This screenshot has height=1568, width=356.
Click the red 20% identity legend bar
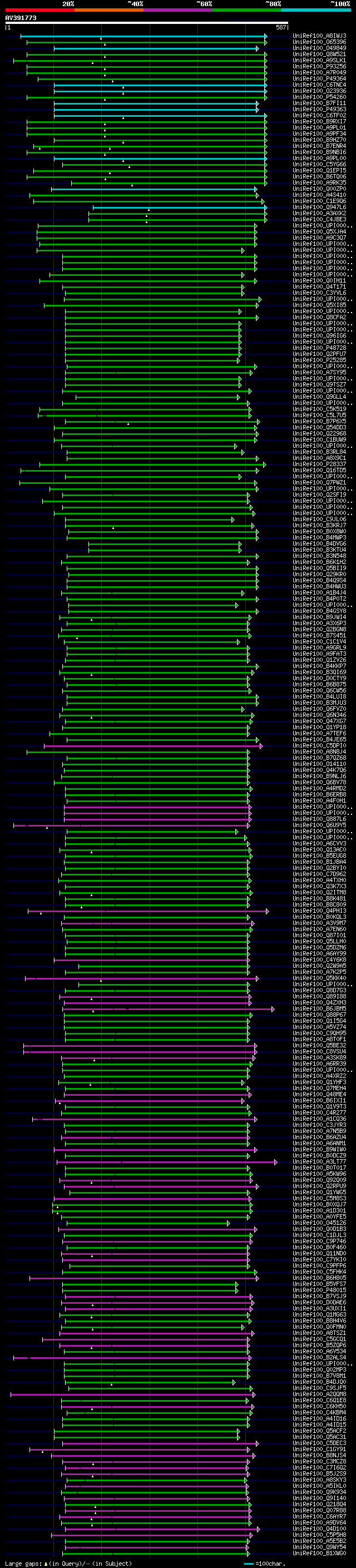point(39,10)
